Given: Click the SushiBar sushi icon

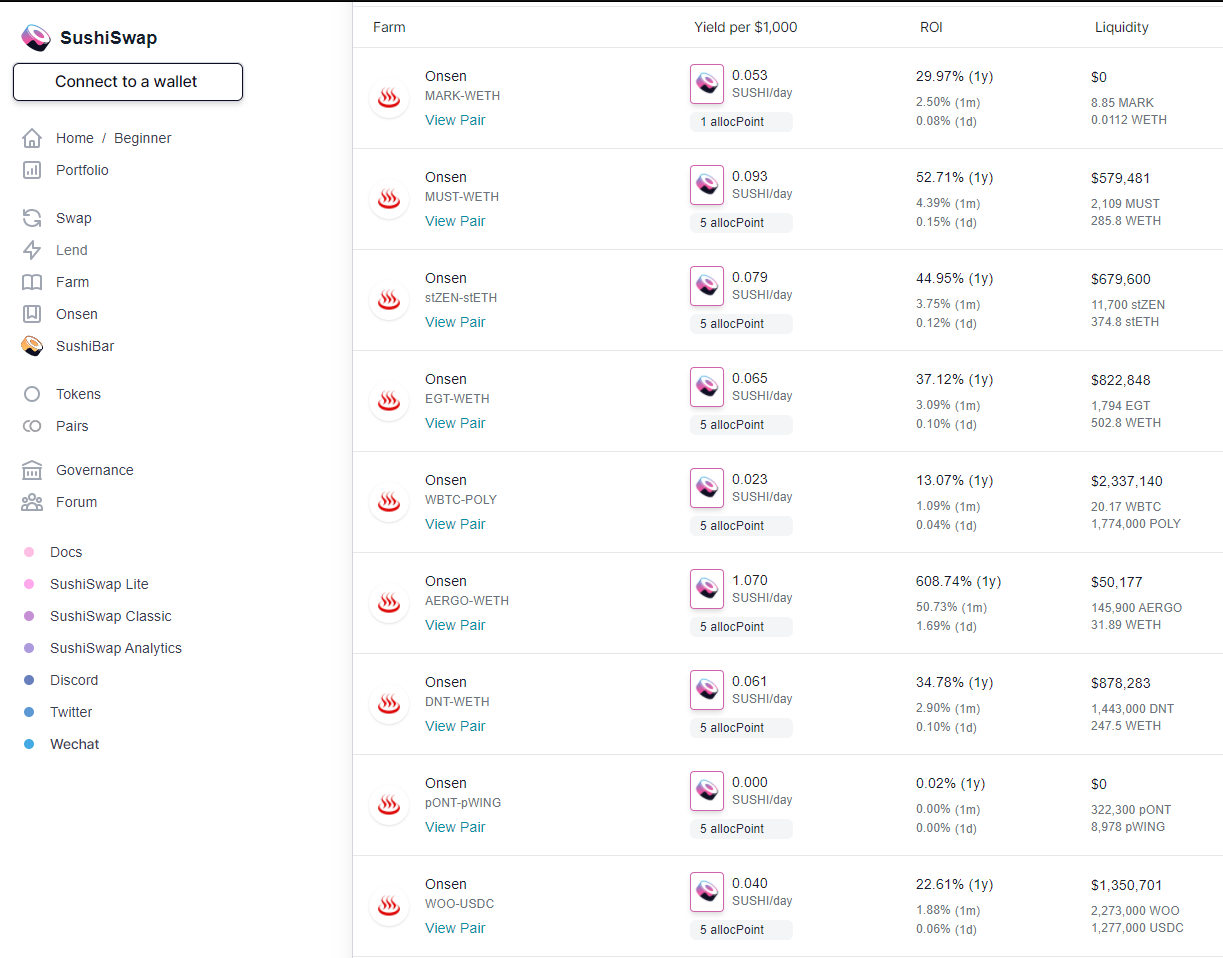Looking at the screenshot, I should [x=32, y=346].
